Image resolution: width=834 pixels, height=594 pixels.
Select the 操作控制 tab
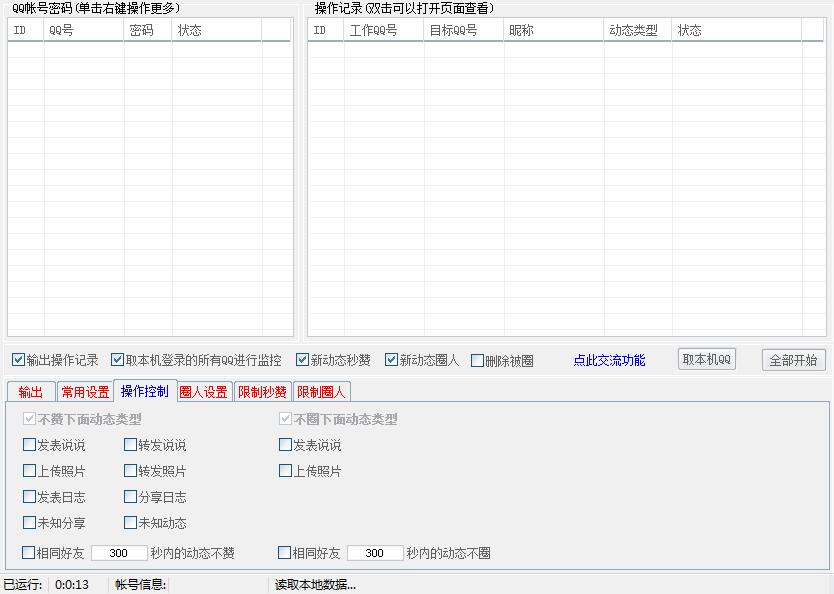click(x=145, y=391)
